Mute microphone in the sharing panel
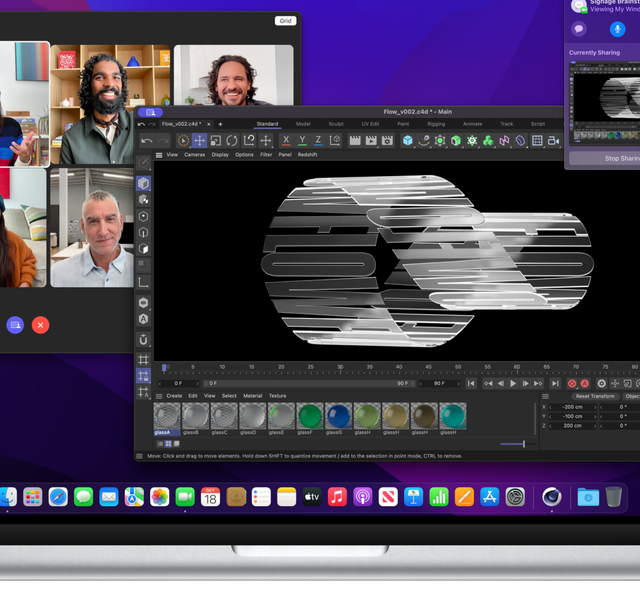The width and height of the screenshot is (640, 609). (x=617, y=29)
